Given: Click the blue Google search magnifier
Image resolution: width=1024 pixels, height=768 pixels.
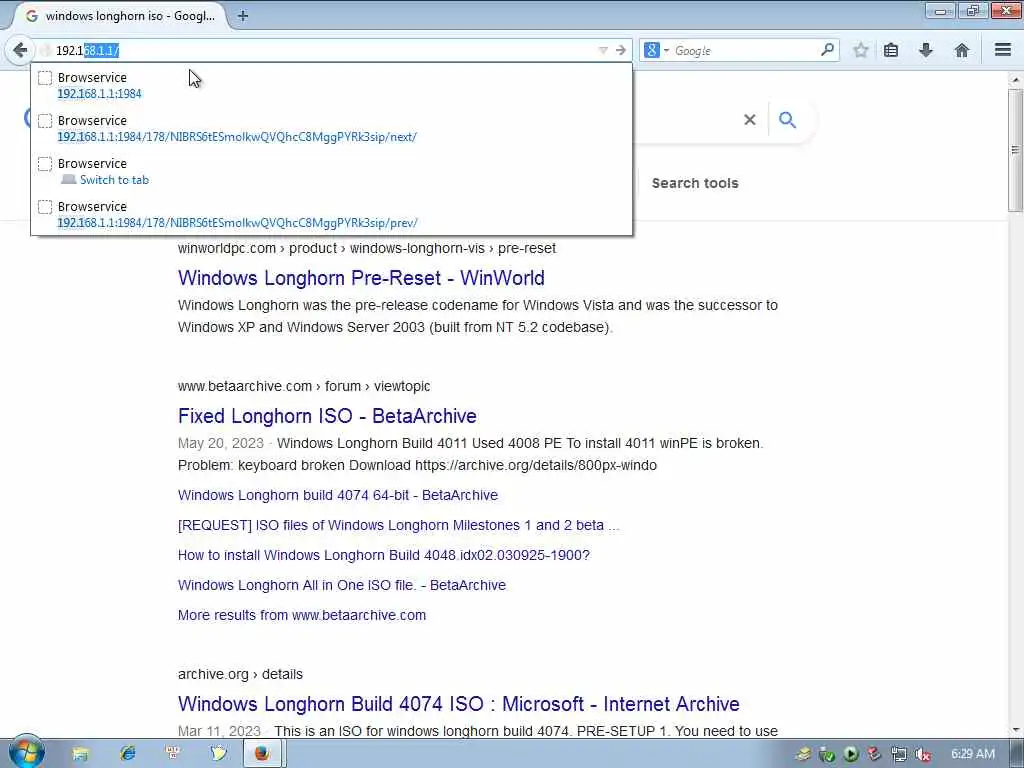Looking at the screenshot, I should pyautogui.click(x=788, y=120).
